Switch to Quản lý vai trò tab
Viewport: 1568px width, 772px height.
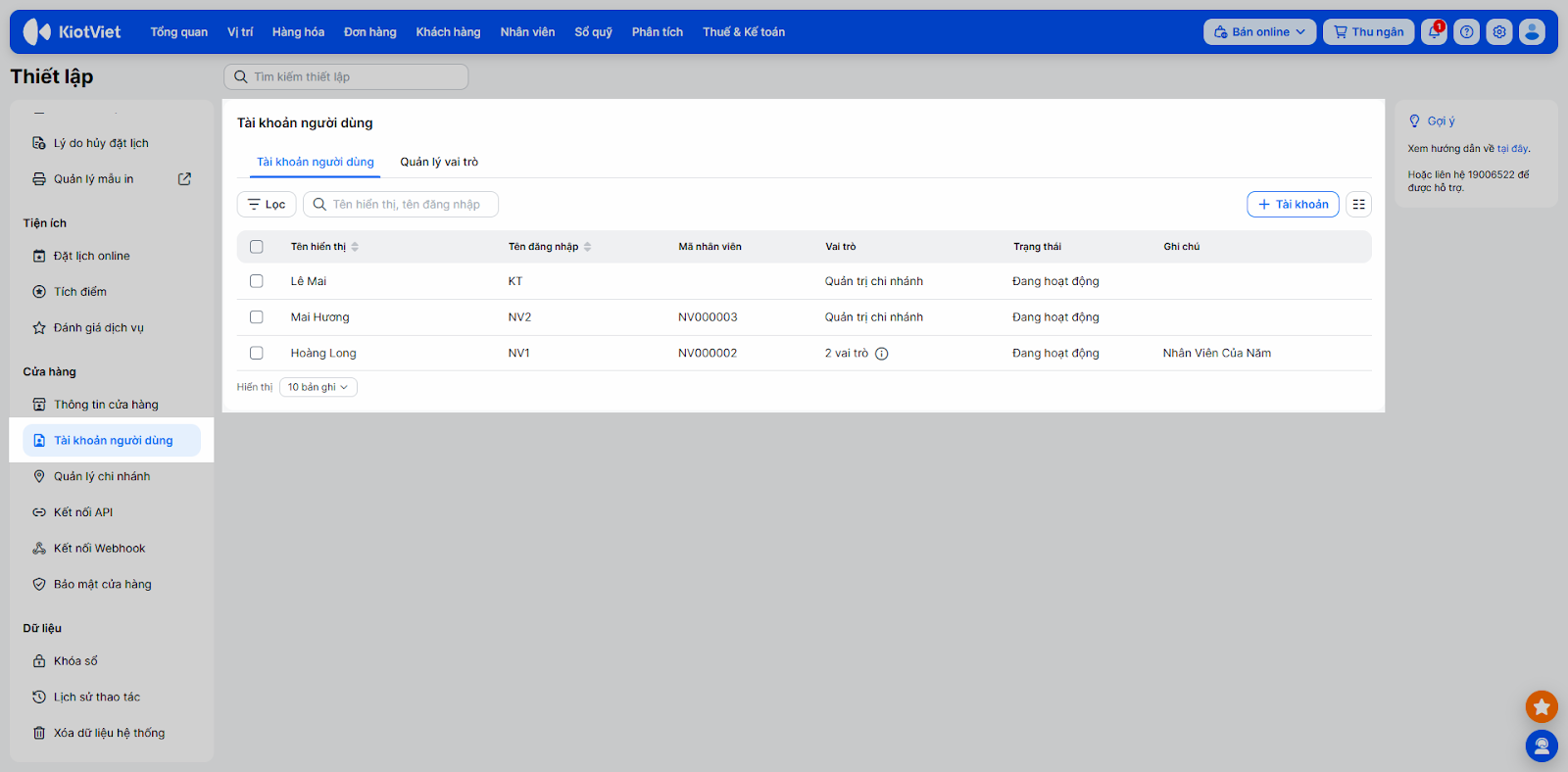click(x=439, y=163)
